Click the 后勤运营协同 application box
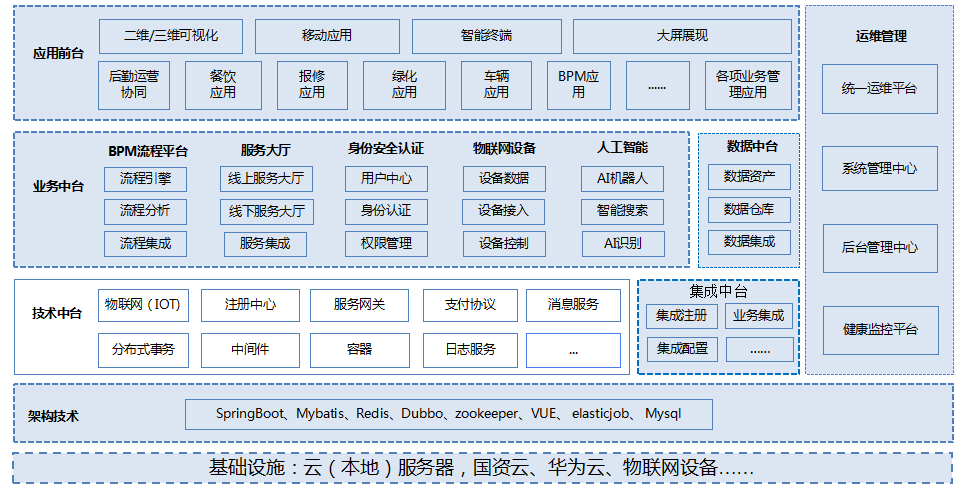This screenshot has width=975, height=489. (x=134, y=85)
